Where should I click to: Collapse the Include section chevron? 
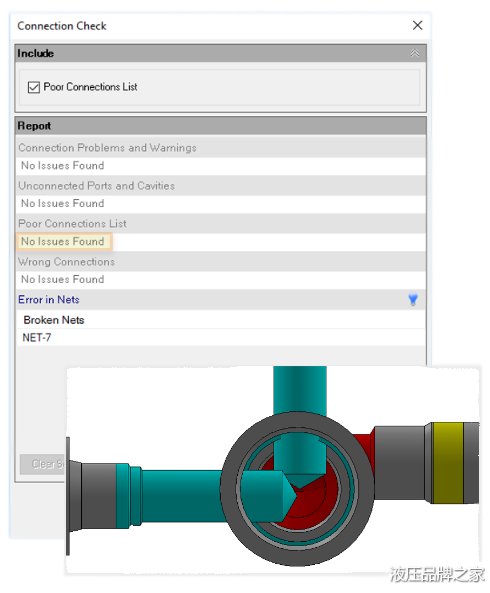pos(415,53)
